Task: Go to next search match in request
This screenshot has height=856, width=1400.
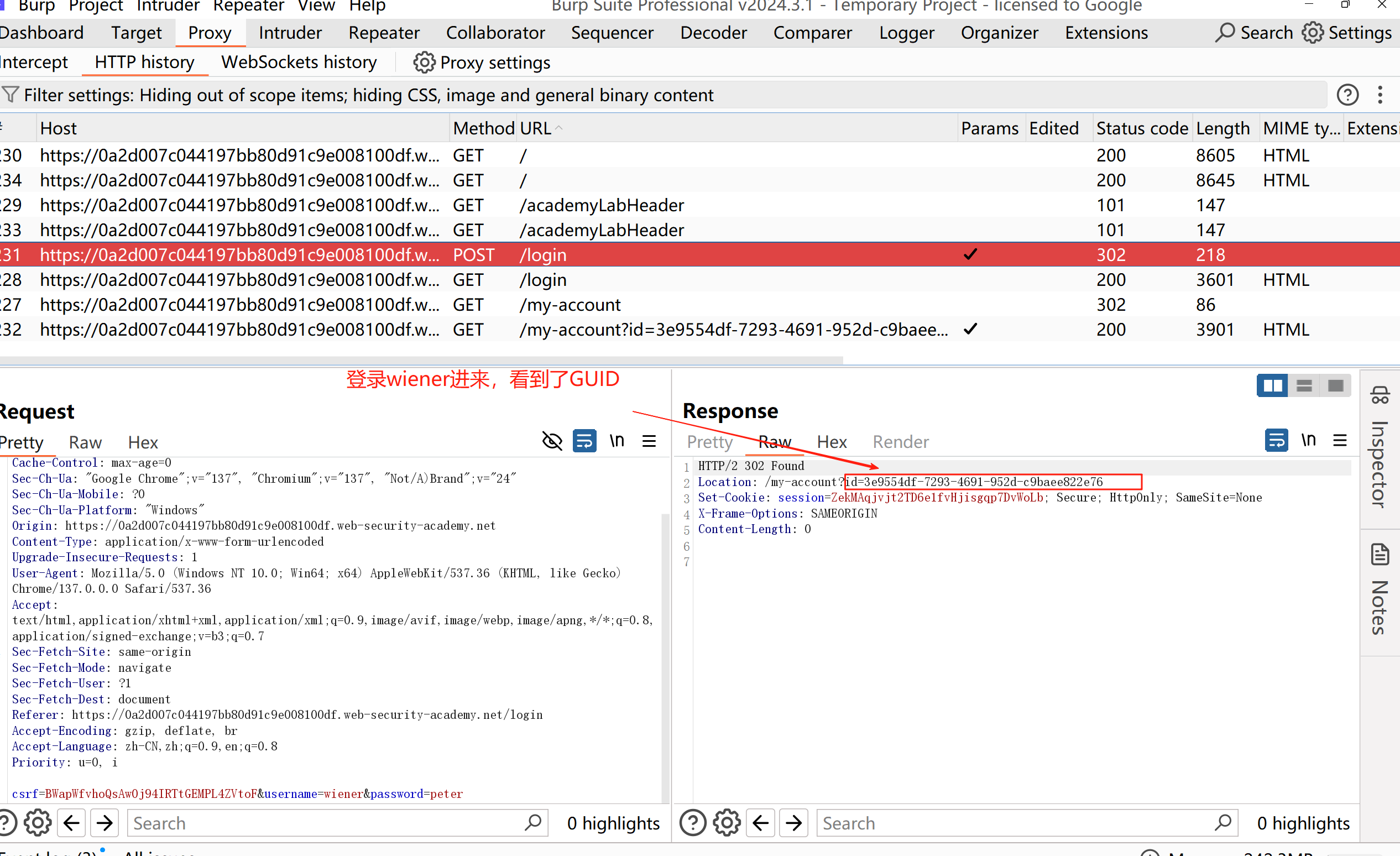Action: coord(105,822)
